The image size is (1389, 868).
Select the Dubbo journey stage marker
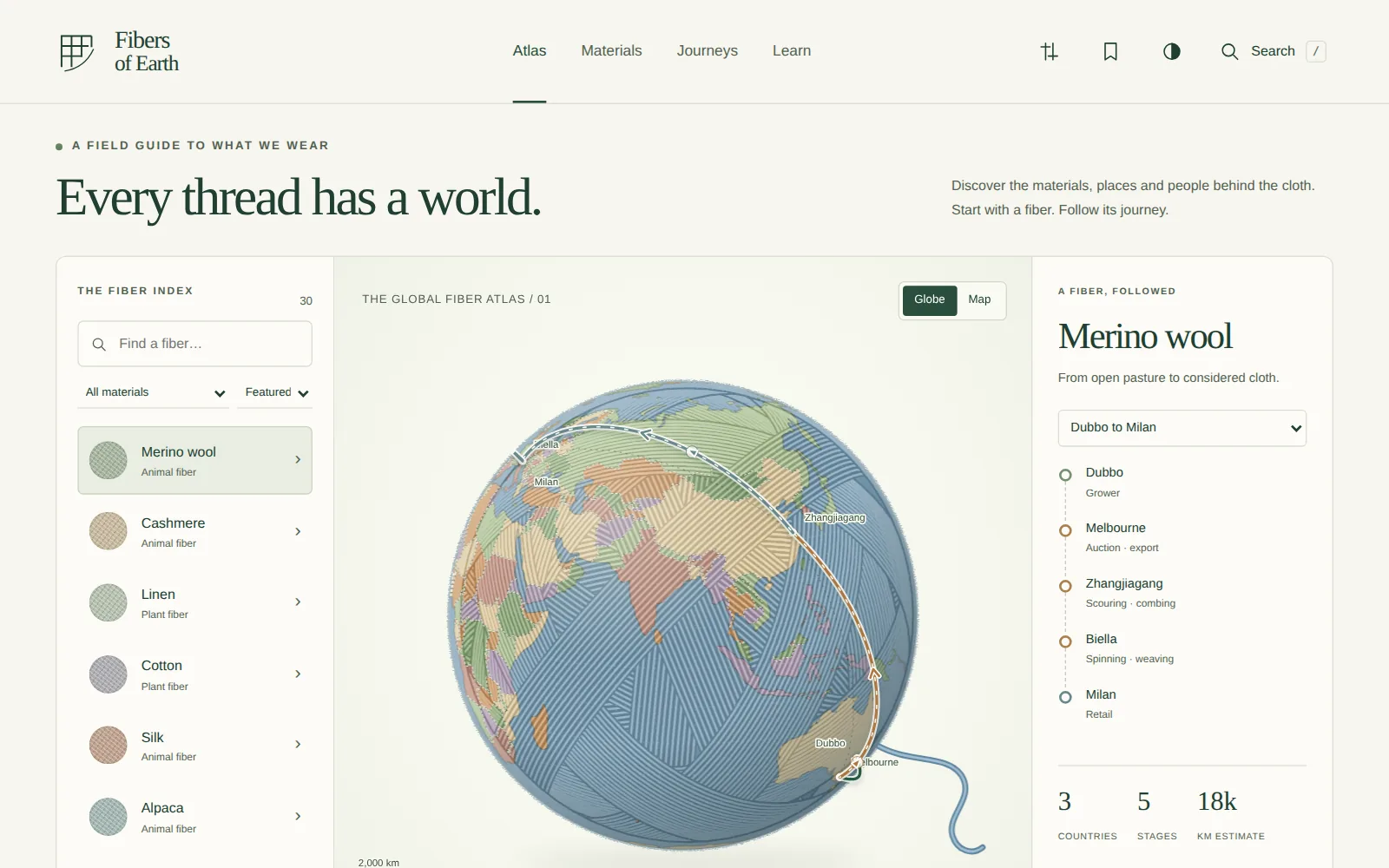click(1065, 475)
